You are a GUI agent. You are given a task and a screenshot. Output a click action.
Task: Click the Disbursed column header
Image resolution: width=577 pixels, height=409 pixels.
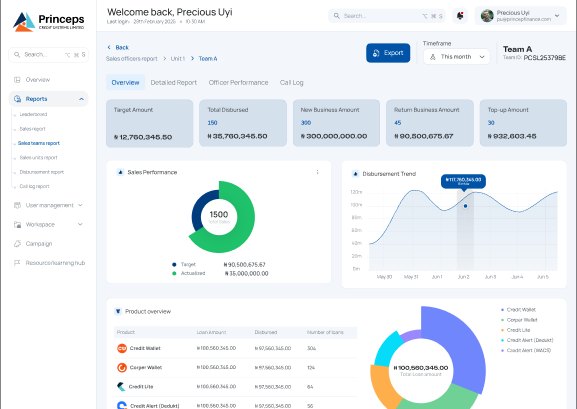click(266, 332)
